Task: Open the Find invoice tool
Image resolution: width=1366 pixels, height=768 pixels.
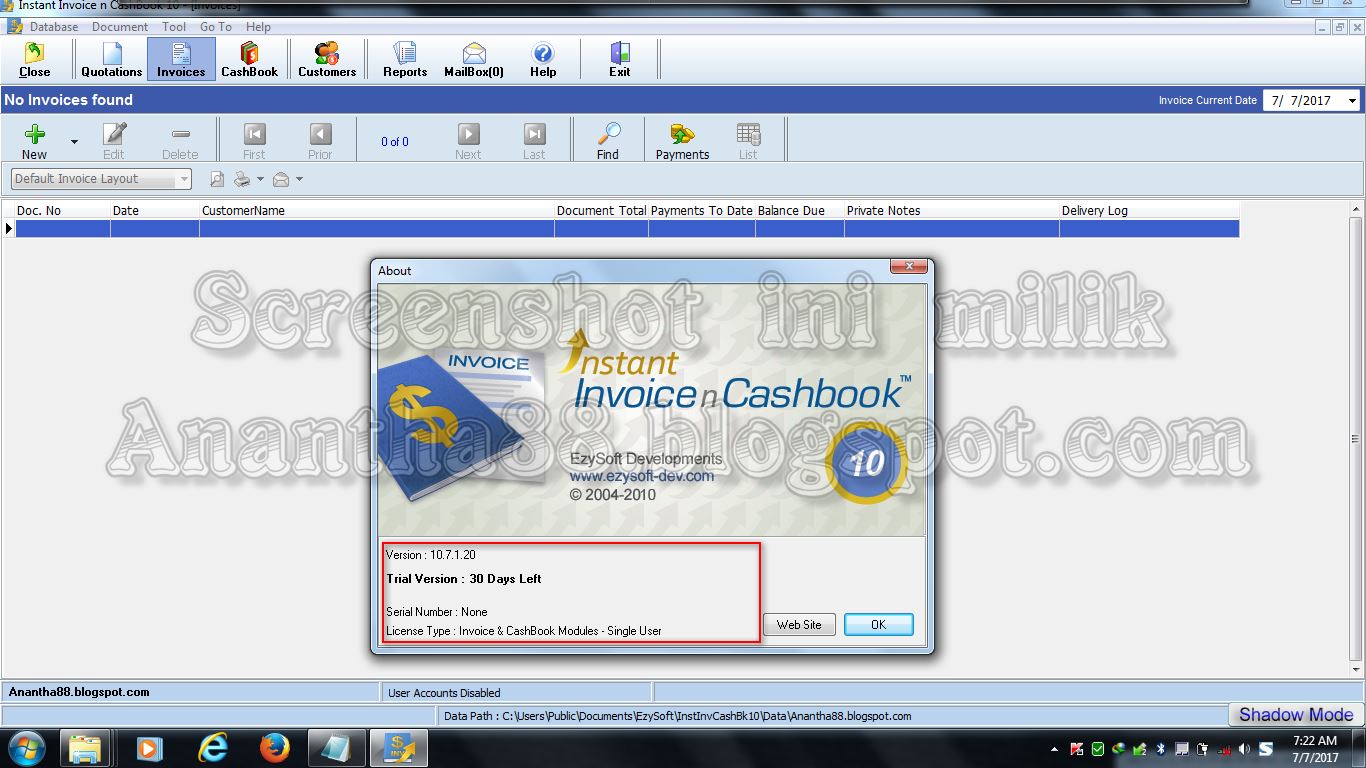Action: tap(608, 141)
